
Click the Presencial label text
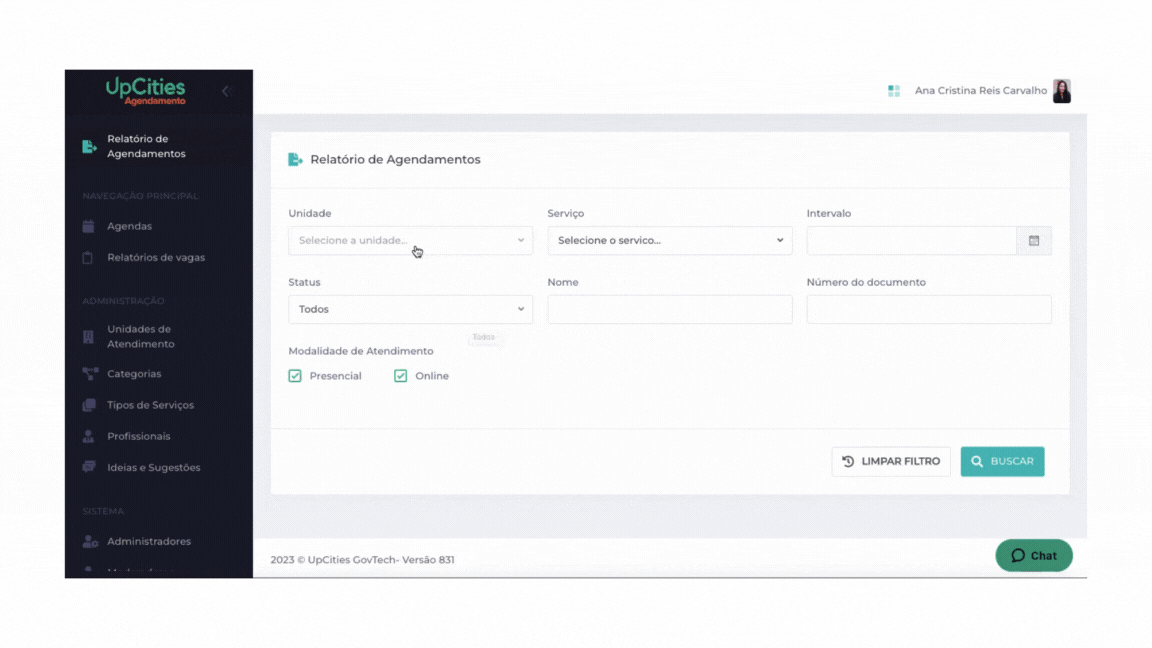335,376
